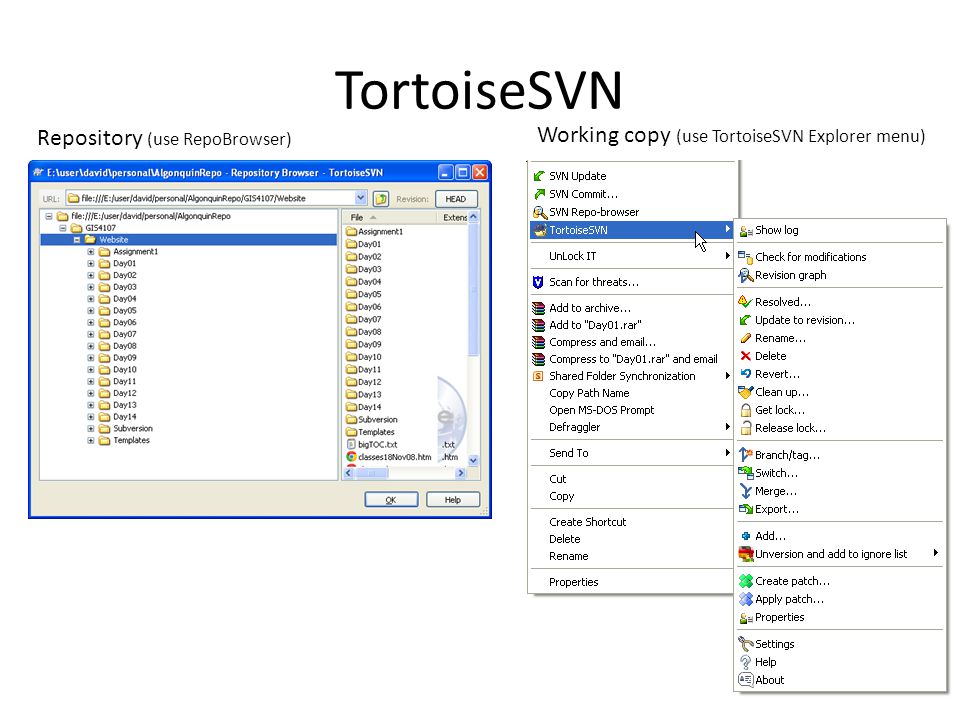The height and width of the screenshot is (720, 960).
Task: Collapse the Website tree node
Action: click(x=77, y=240)
